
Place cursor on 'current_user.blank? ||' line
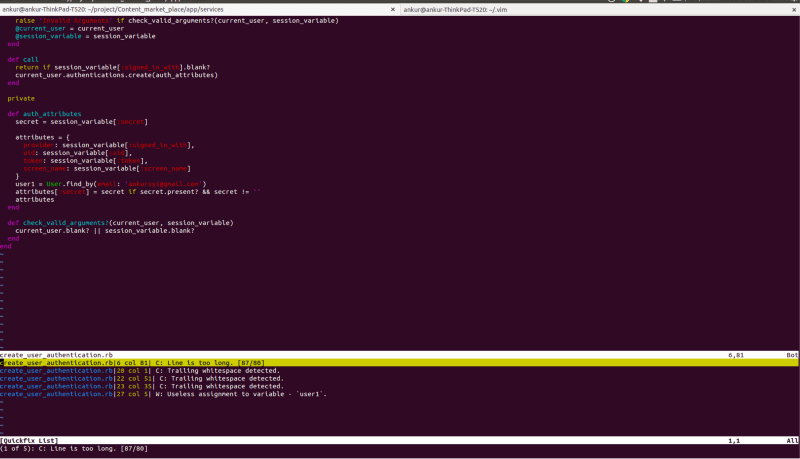(105, 231)
